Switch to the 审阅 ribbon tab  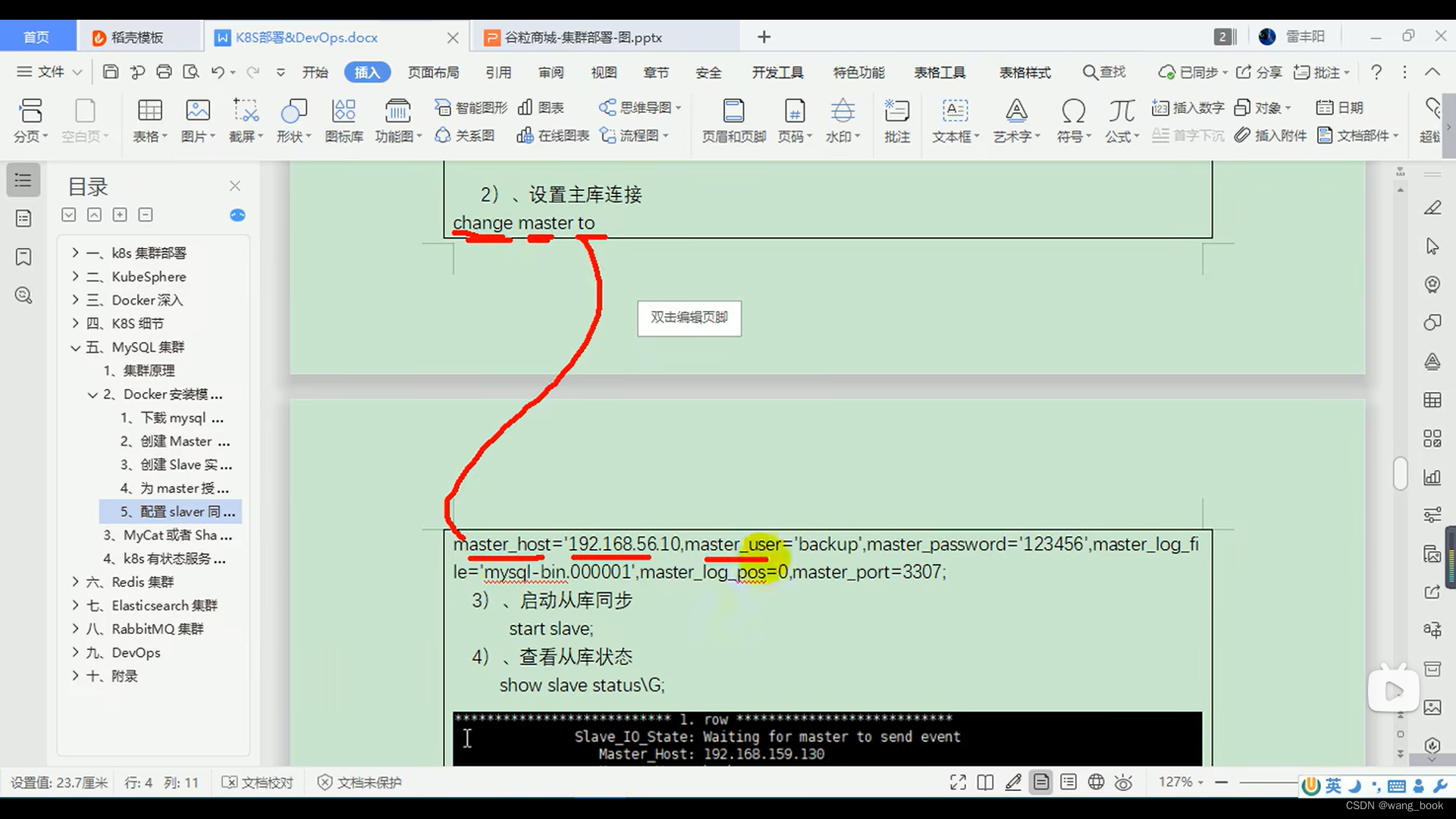click(x=551, y=72)
